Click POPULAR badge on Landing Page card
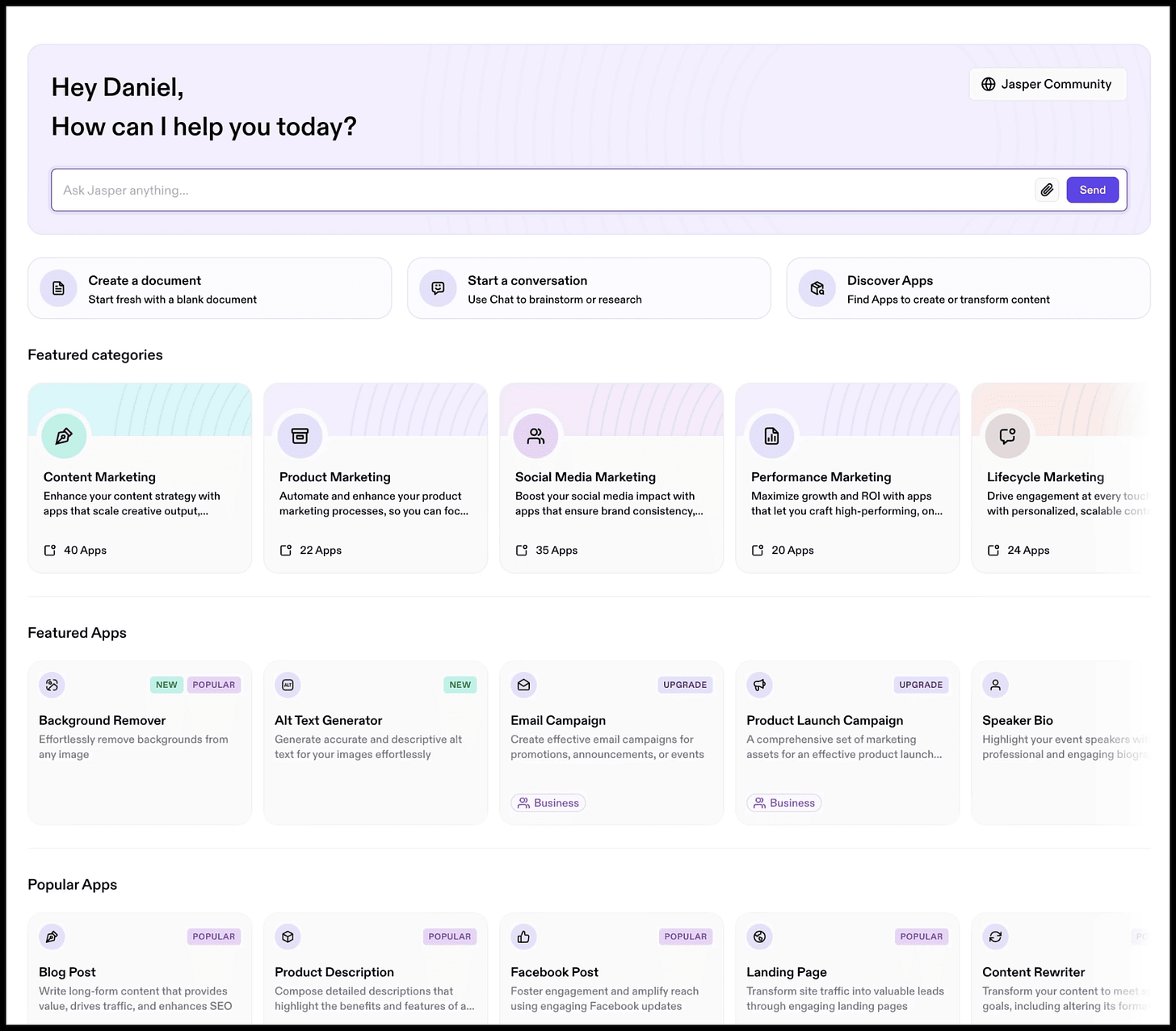1176x1031 pixels. tap(922, 937)
